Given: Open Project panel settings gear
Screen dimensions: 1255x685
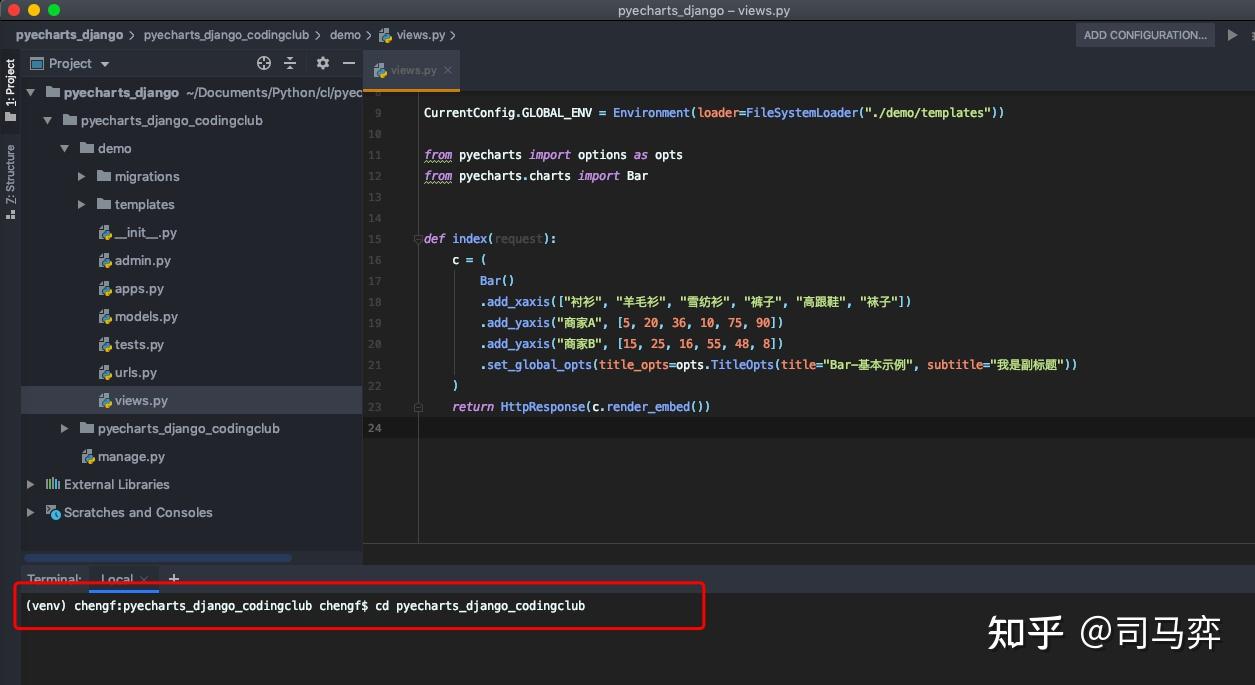Looking at the screenshot, I should (322, 63).
